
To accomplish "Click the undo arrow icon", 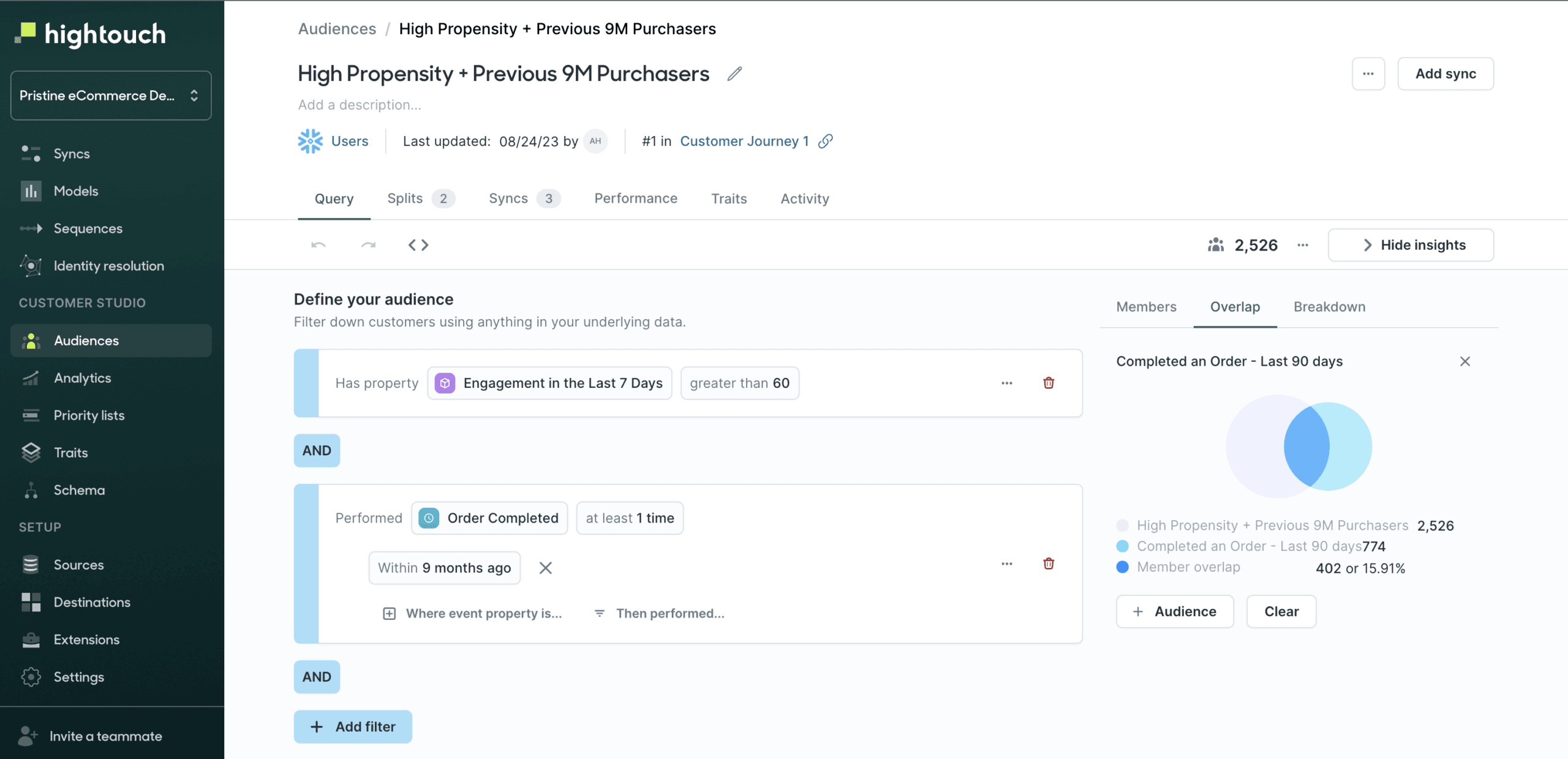I will click(318, 245).
